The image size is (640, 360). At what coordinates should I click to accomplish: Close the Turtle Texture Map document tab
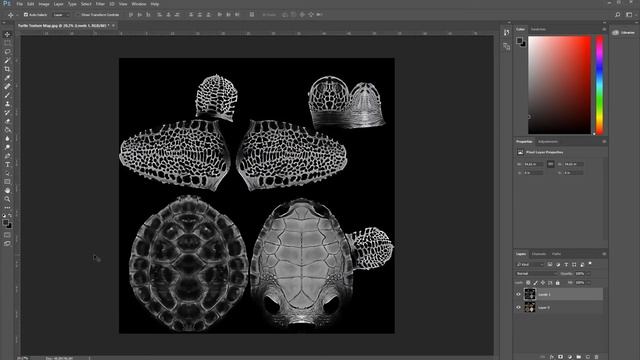(x=113, y=26)
